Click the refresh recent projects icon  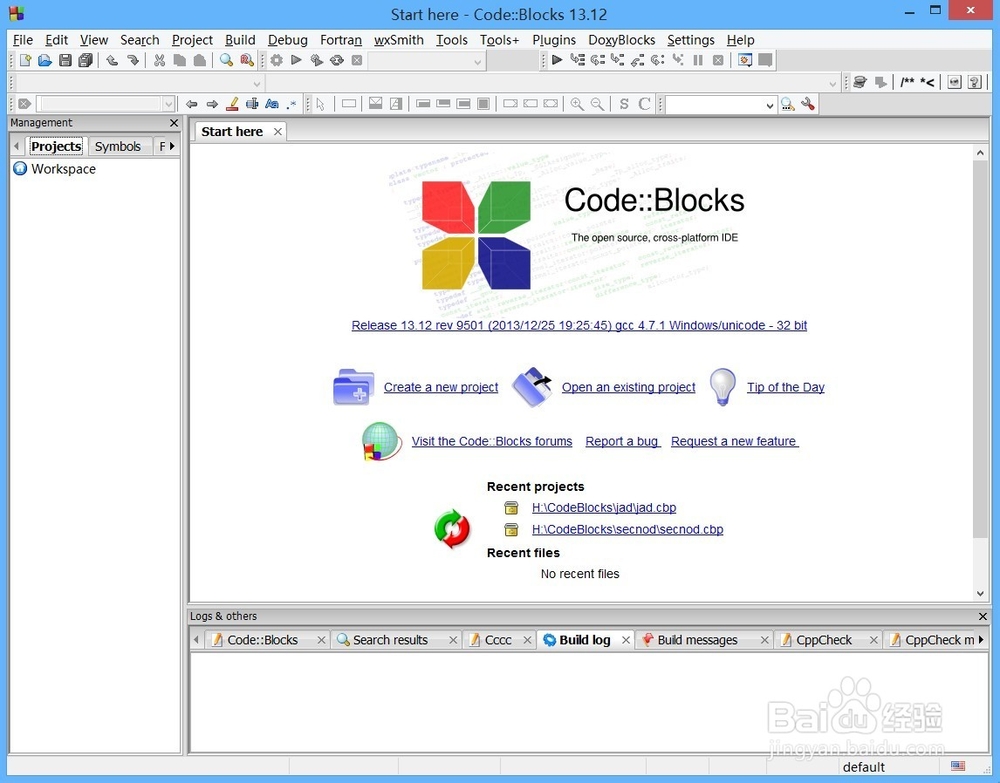[452, 529]
